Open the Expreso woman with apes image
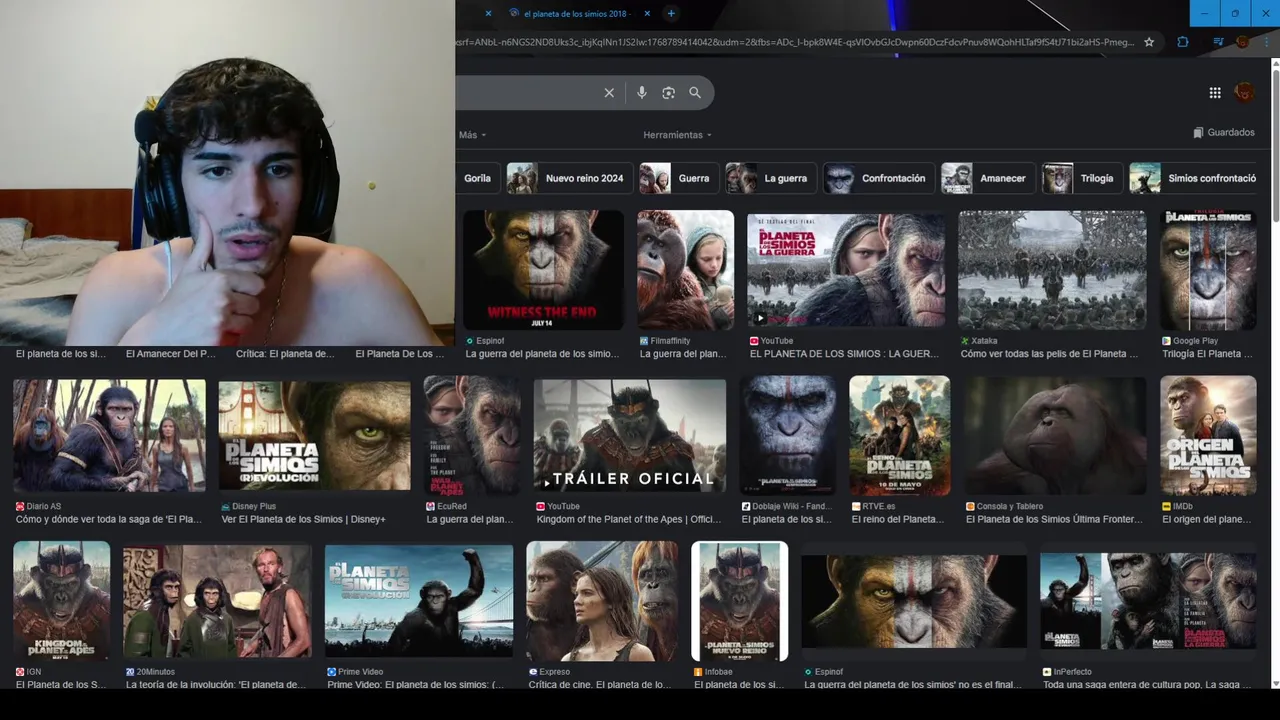 click(x=602, y=601)
